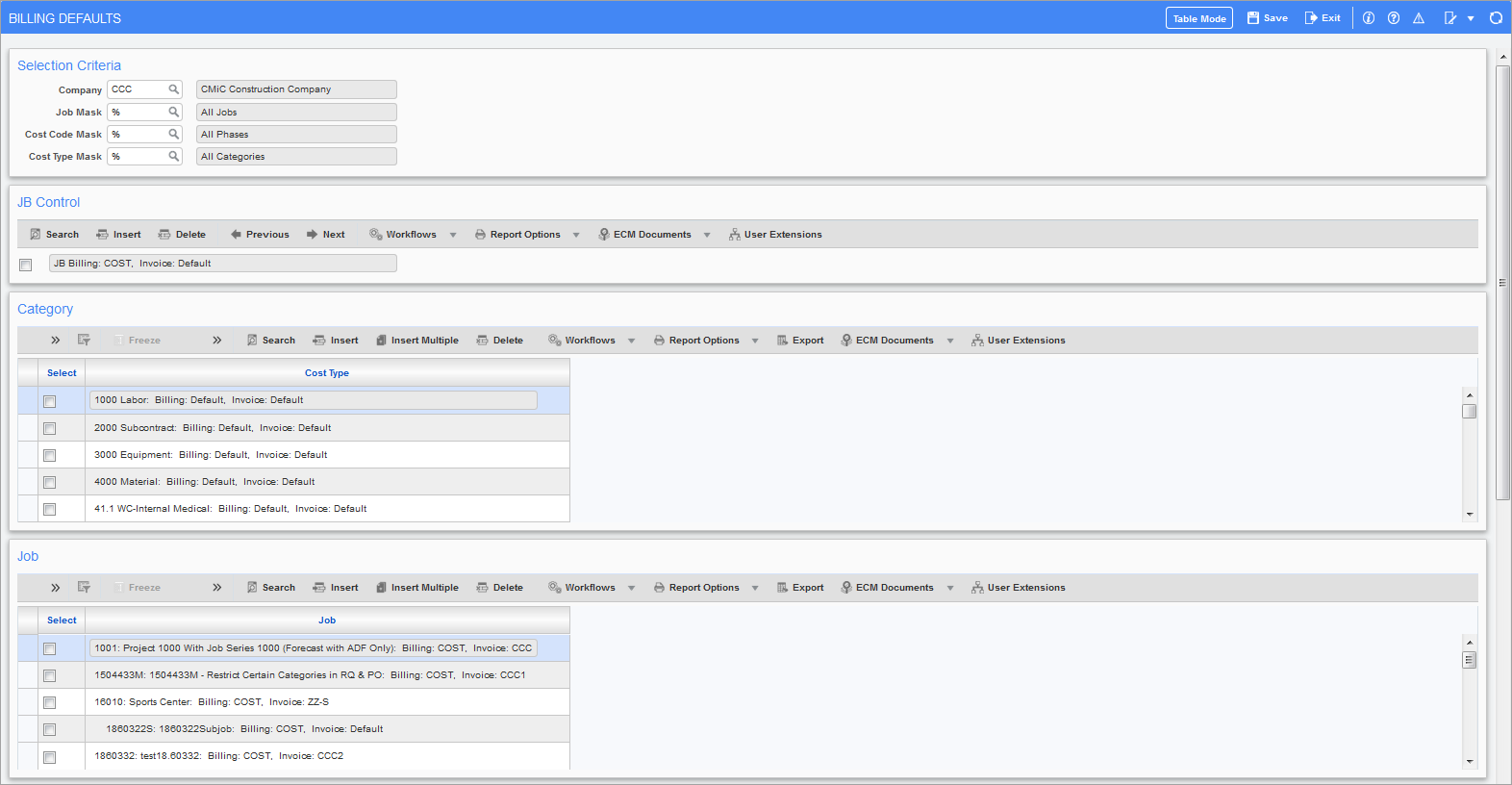Screen dimensions: 1512x785
Task: Click Search in Category toolbar
Action: click(270, 341)
